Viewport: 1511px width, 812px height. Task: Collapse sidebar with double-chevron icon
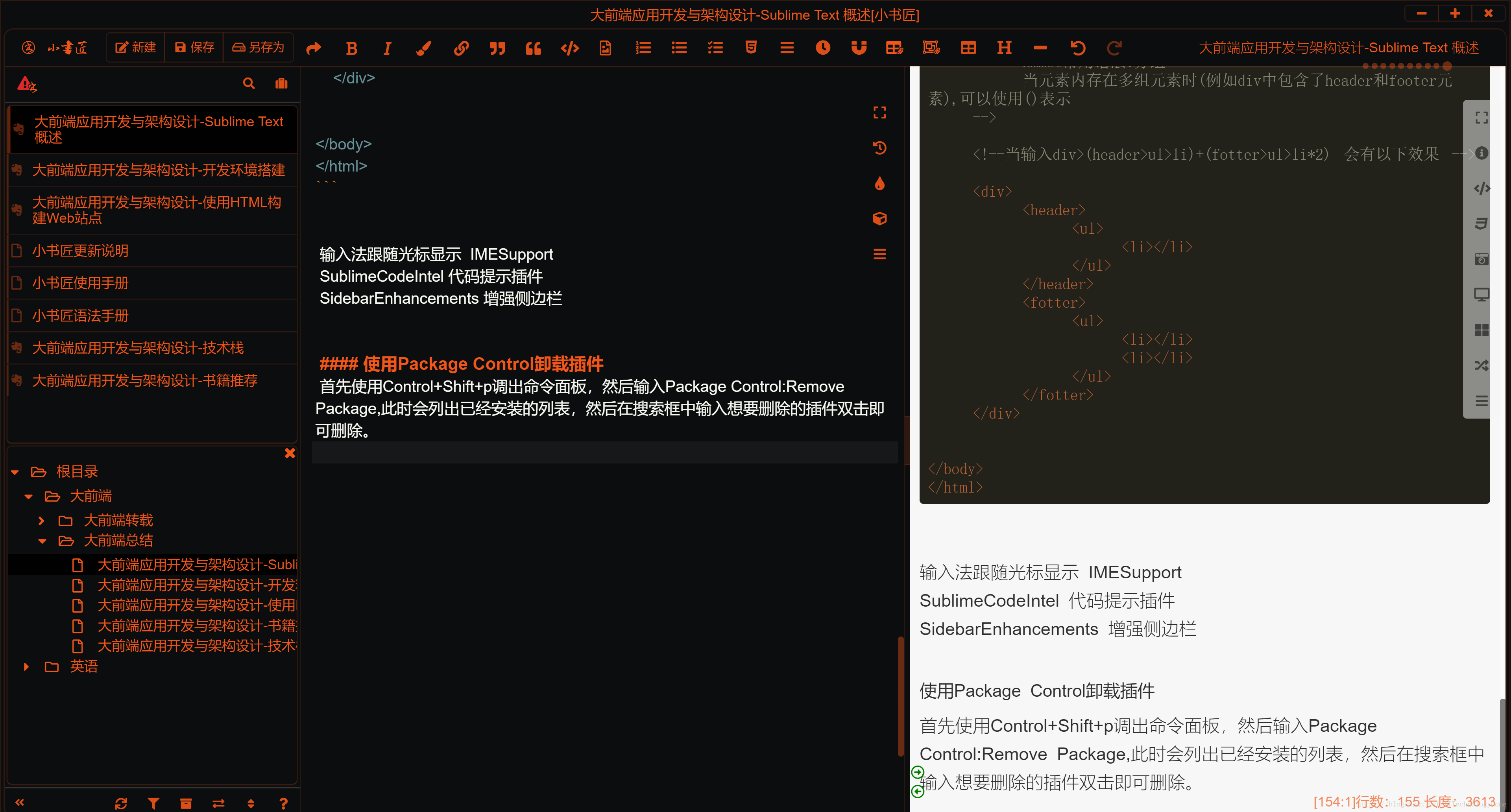point(19,802)
